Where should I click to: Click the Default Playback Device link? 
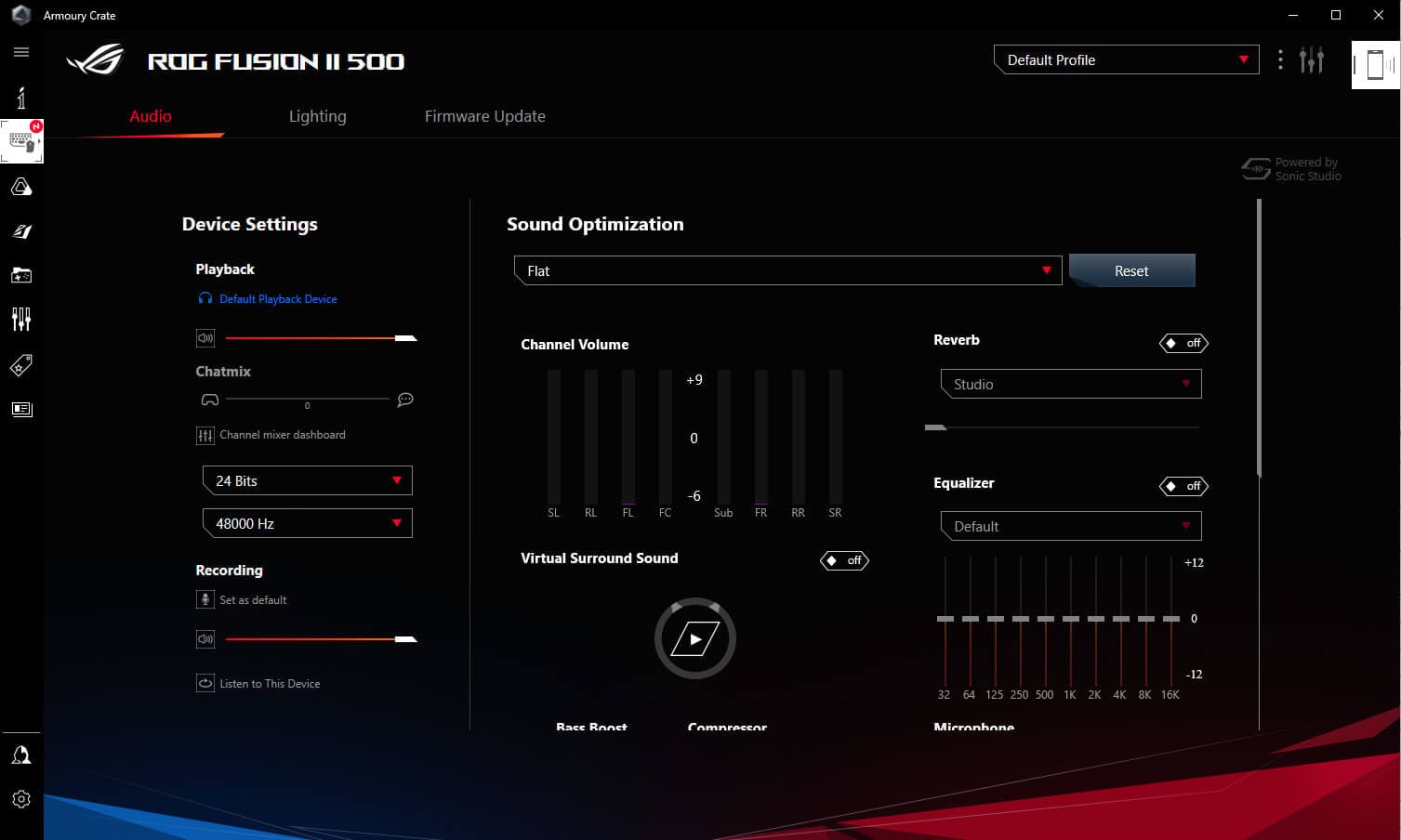pyautogui.click(x=278, y=299)
